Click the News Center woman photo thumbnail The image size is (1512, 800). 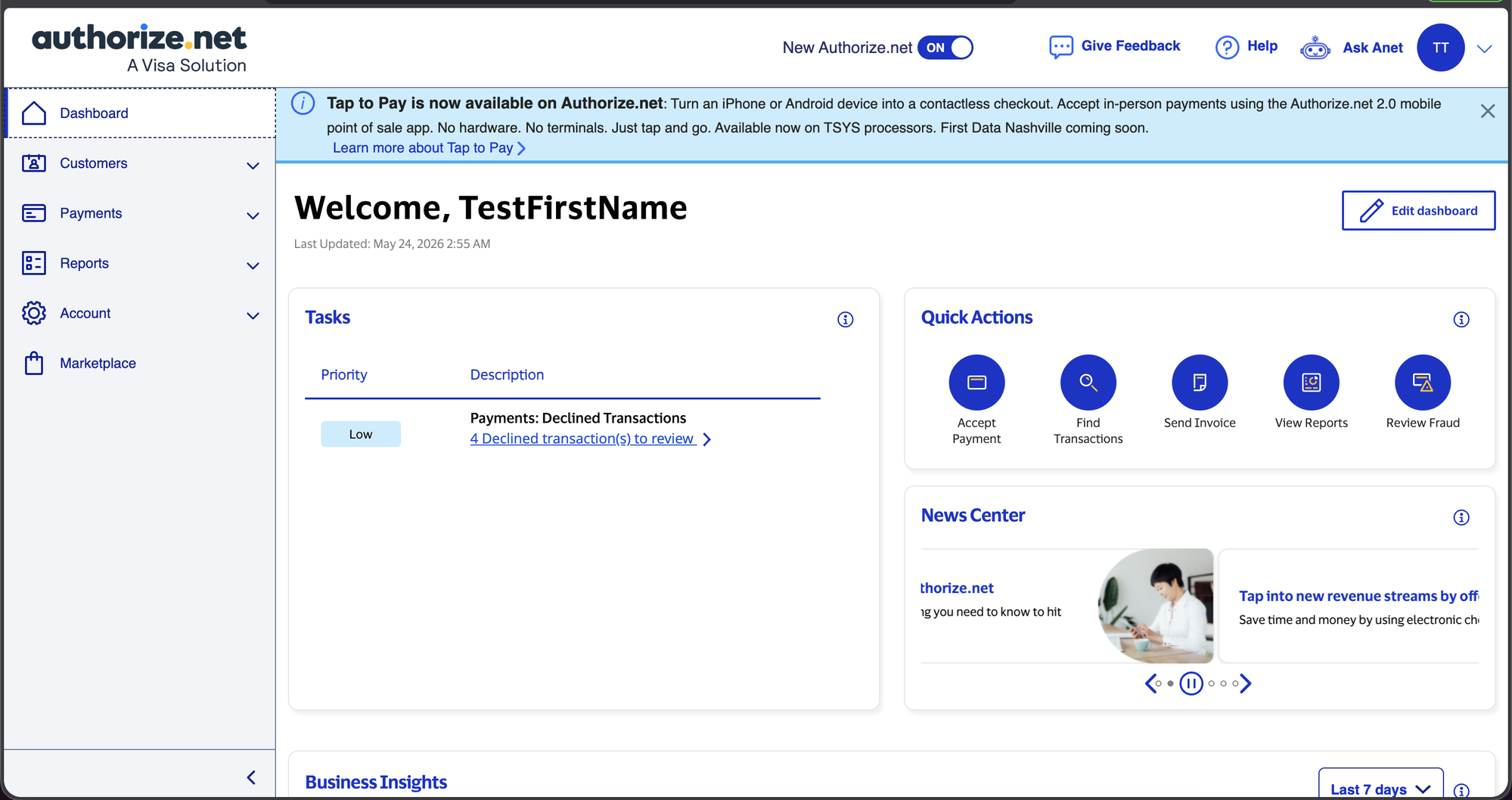(x=1155, y=606)
